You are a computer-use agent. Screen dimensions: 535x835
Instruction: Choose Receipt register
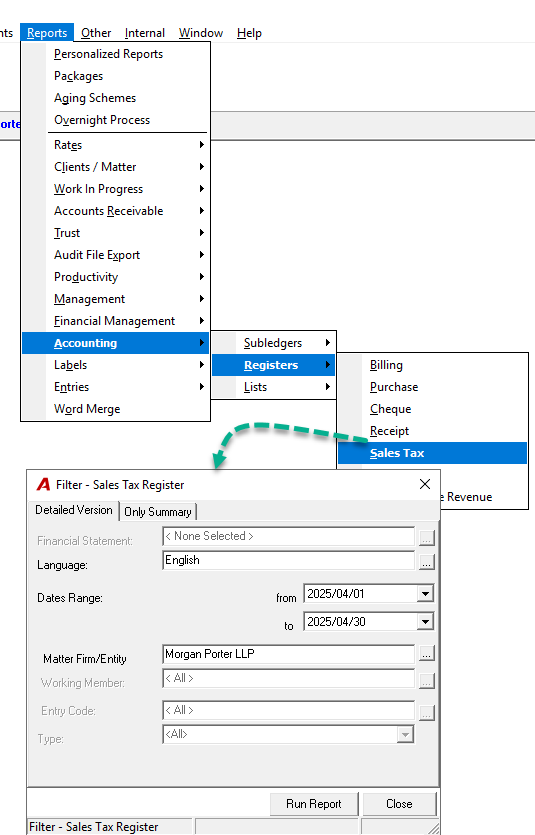(432, 431)
